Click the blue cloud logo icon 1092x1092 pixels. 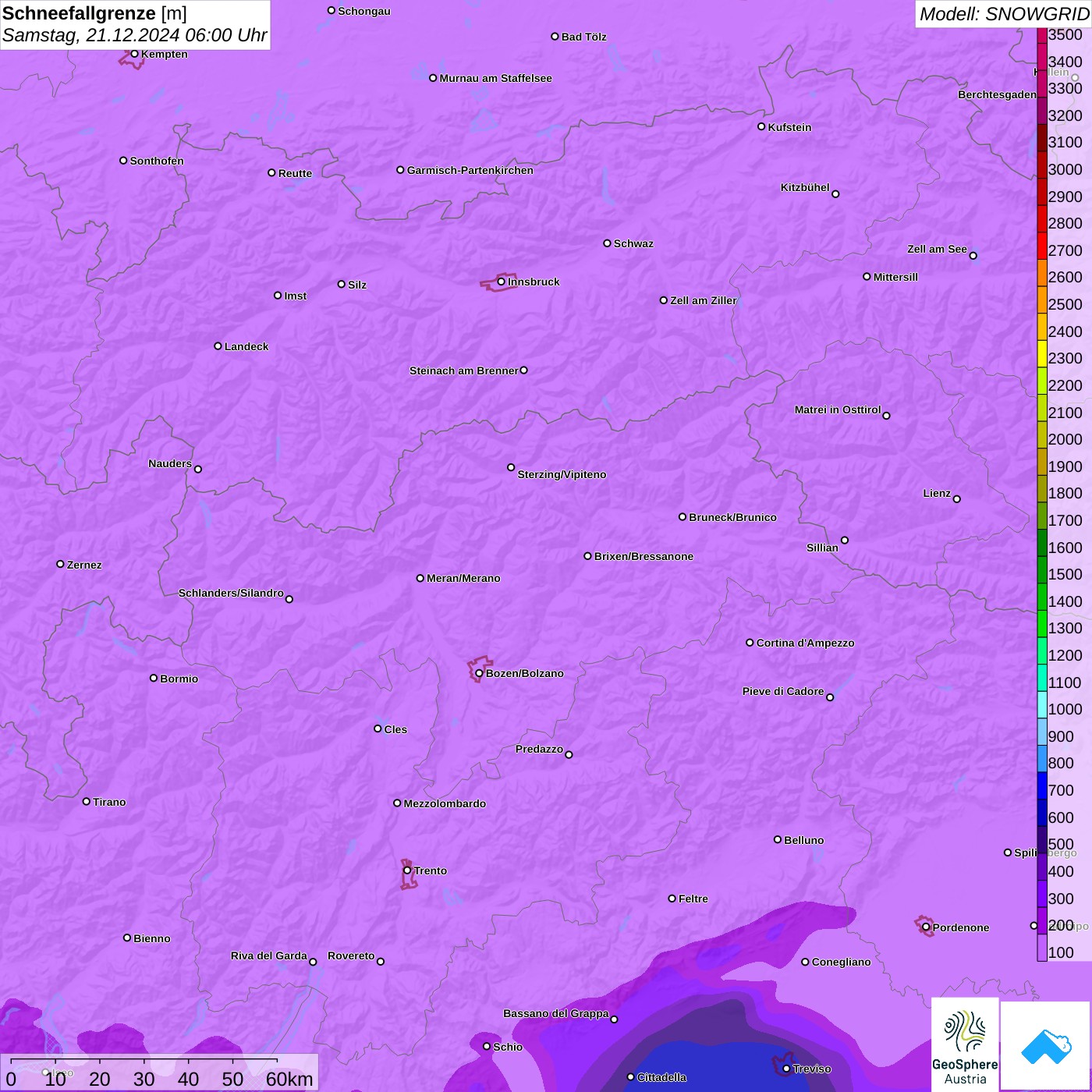[1046, 1046]
